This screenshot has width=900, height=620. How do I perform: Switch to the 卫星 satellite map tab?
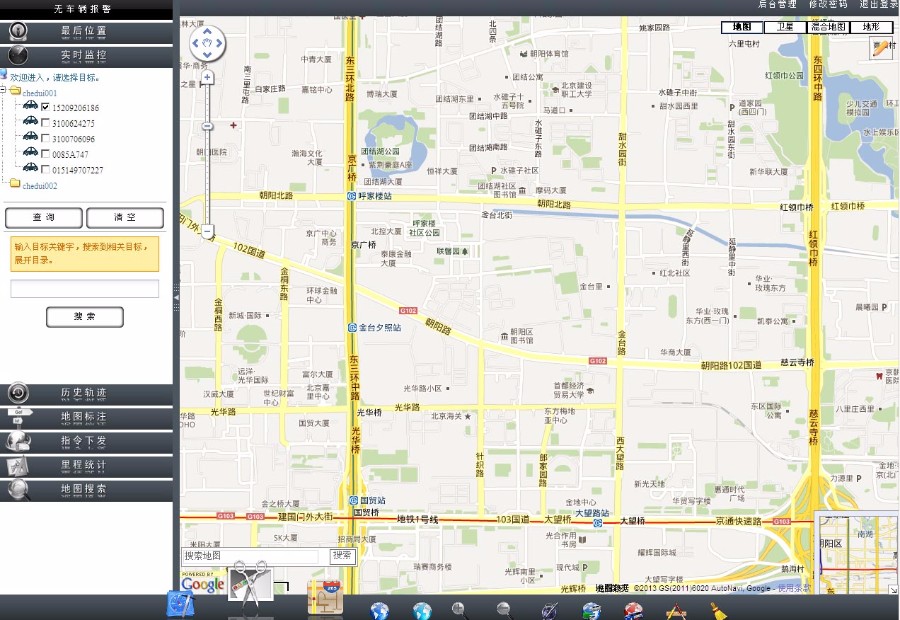tap(784, 28)
